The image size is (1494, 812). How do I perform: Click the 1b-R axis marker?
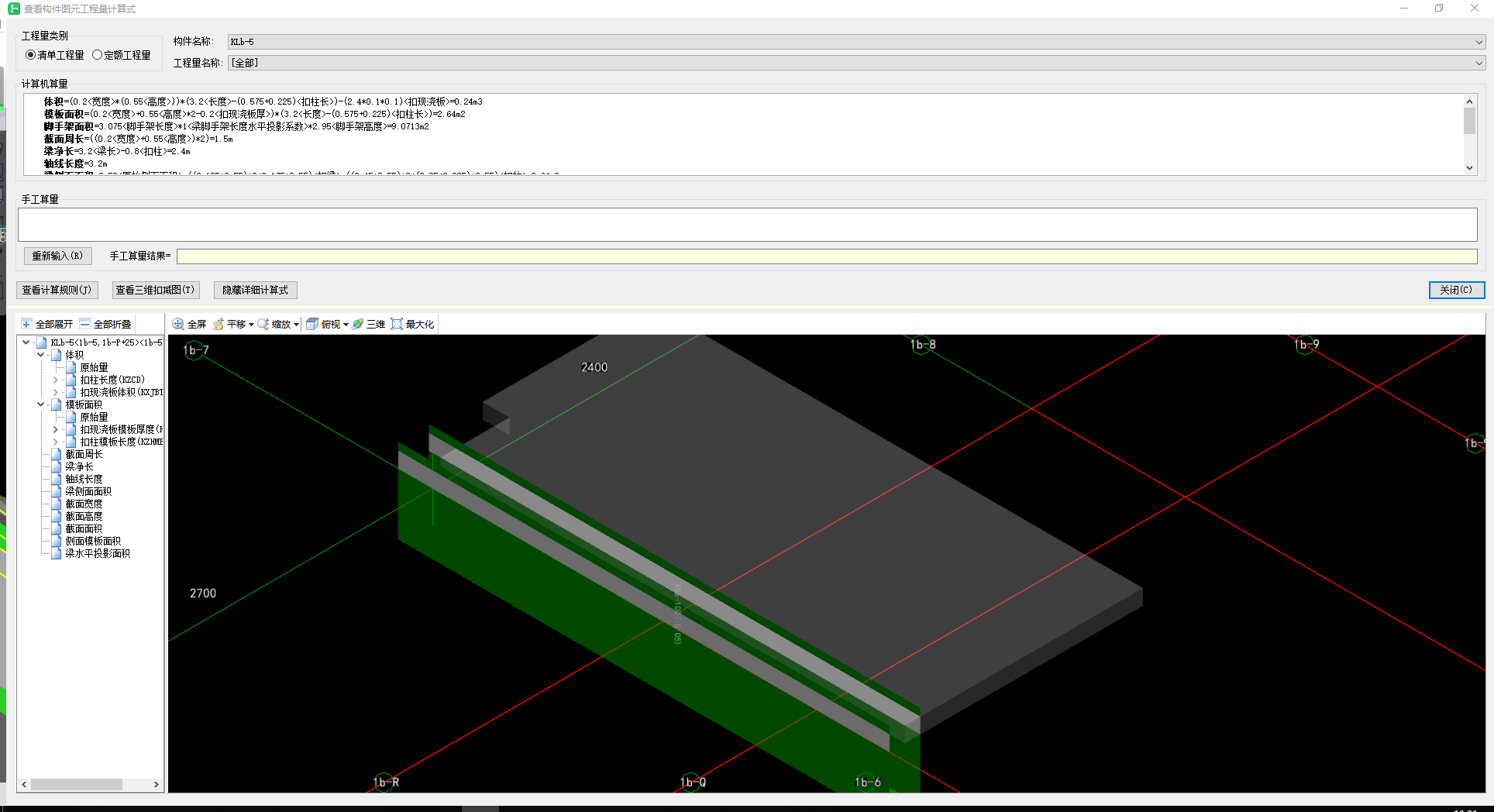[386, 782]
